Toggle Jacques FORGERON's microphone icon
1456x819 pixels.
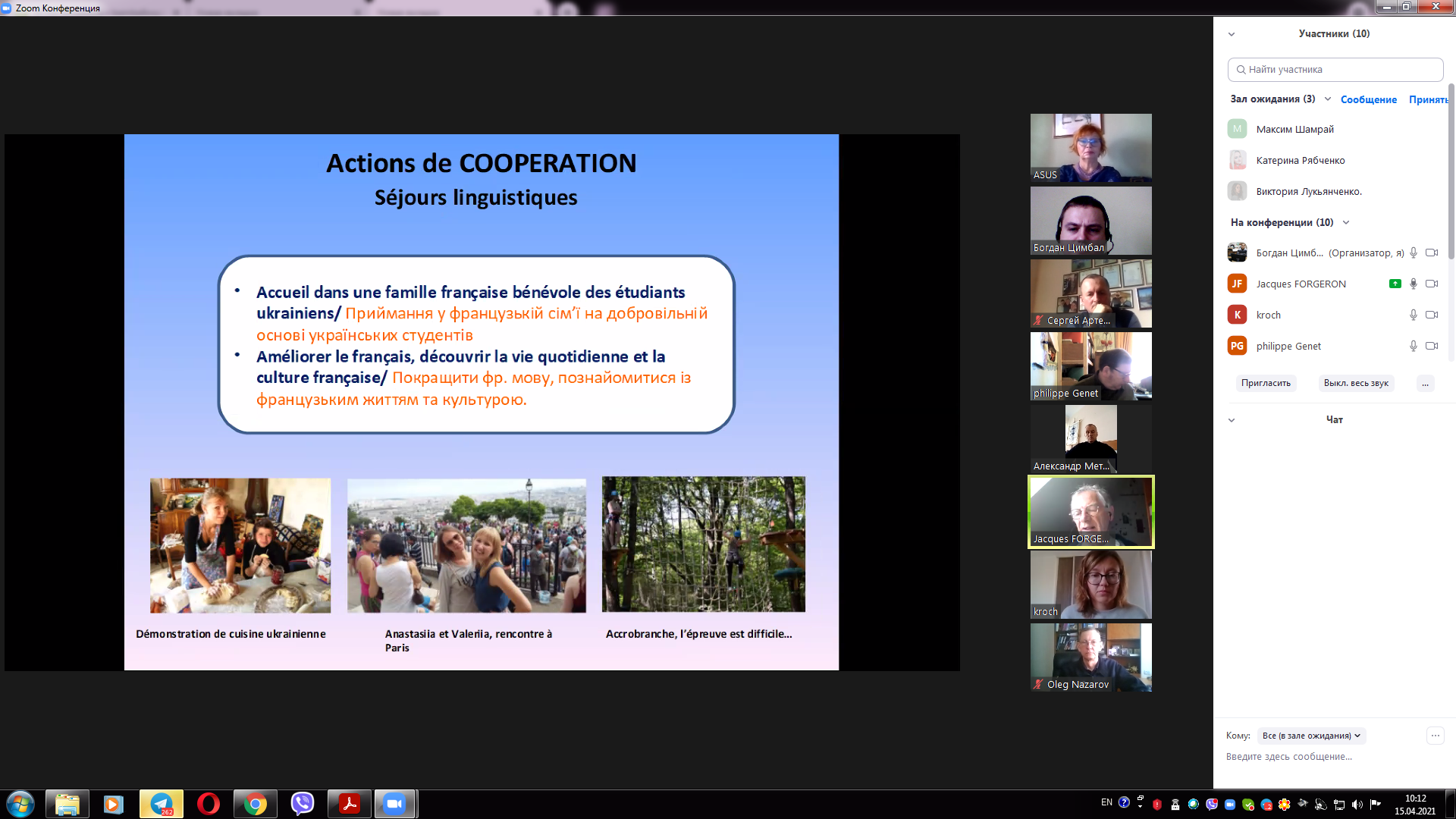tap(1414, 284)
